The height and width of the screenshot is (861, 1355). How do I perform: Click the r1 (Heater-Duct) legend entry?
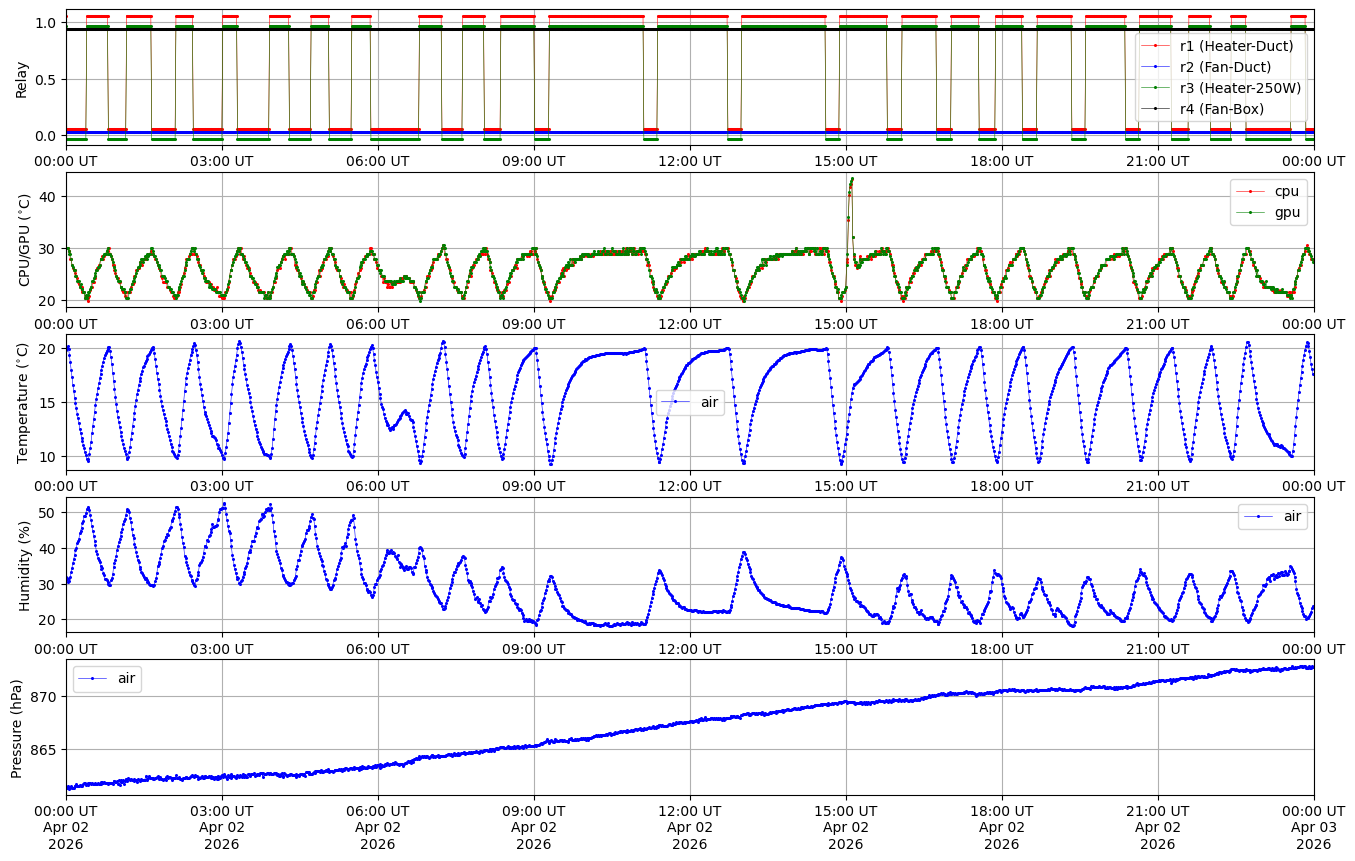(x=1236, y=46)
